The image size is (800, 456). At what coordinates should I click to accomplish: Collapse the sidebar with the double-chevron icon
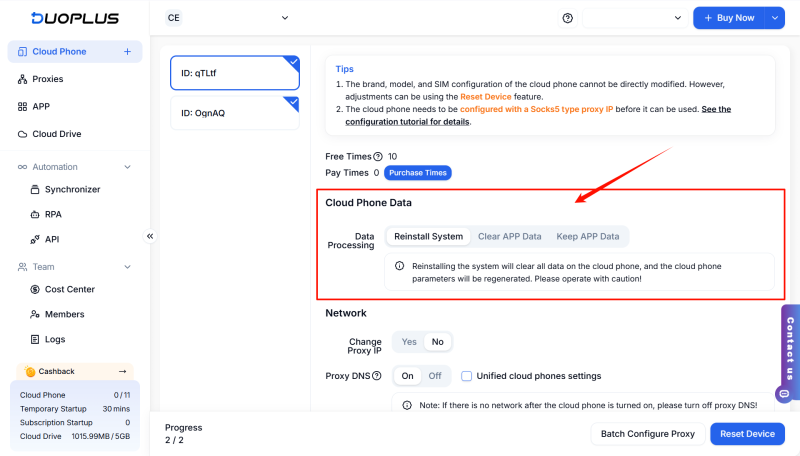click(150, 236)
